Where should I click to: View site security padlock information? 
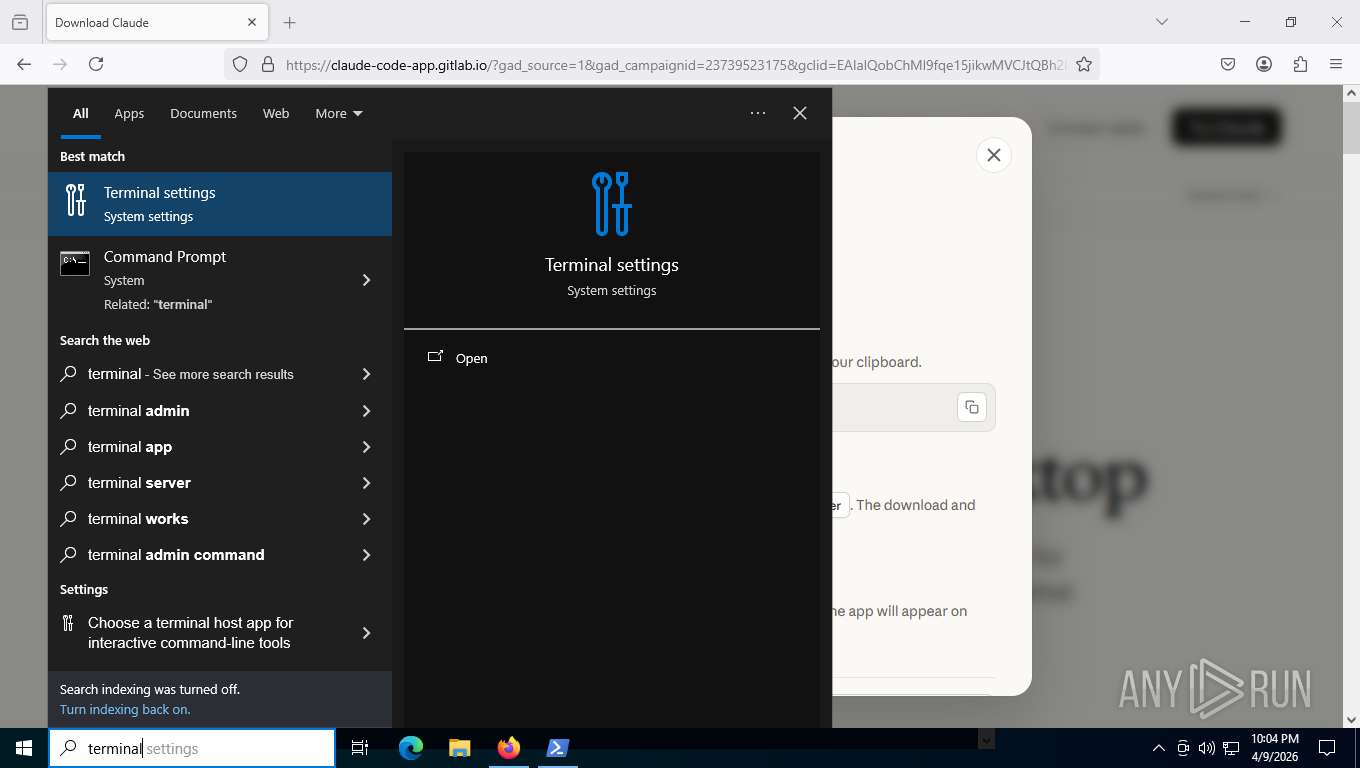[x=267, y=64]
